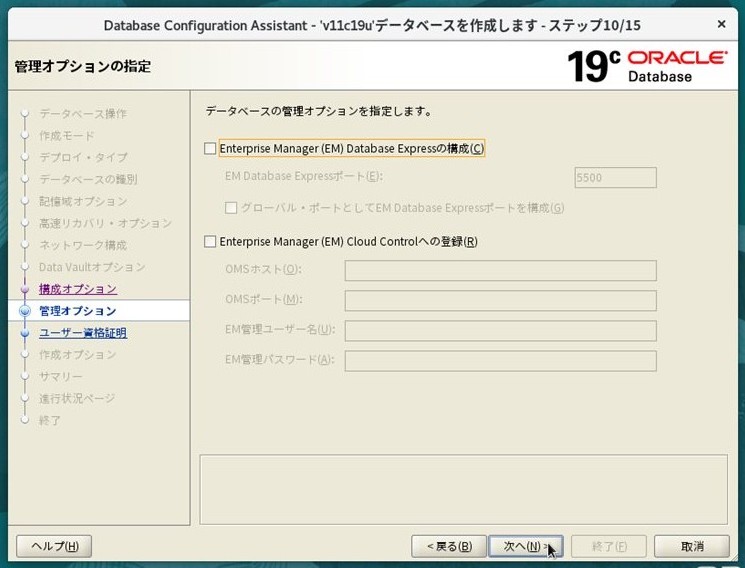
Task: Click the 構成オプション step bullet icon
Action: [x=25, y=289]
